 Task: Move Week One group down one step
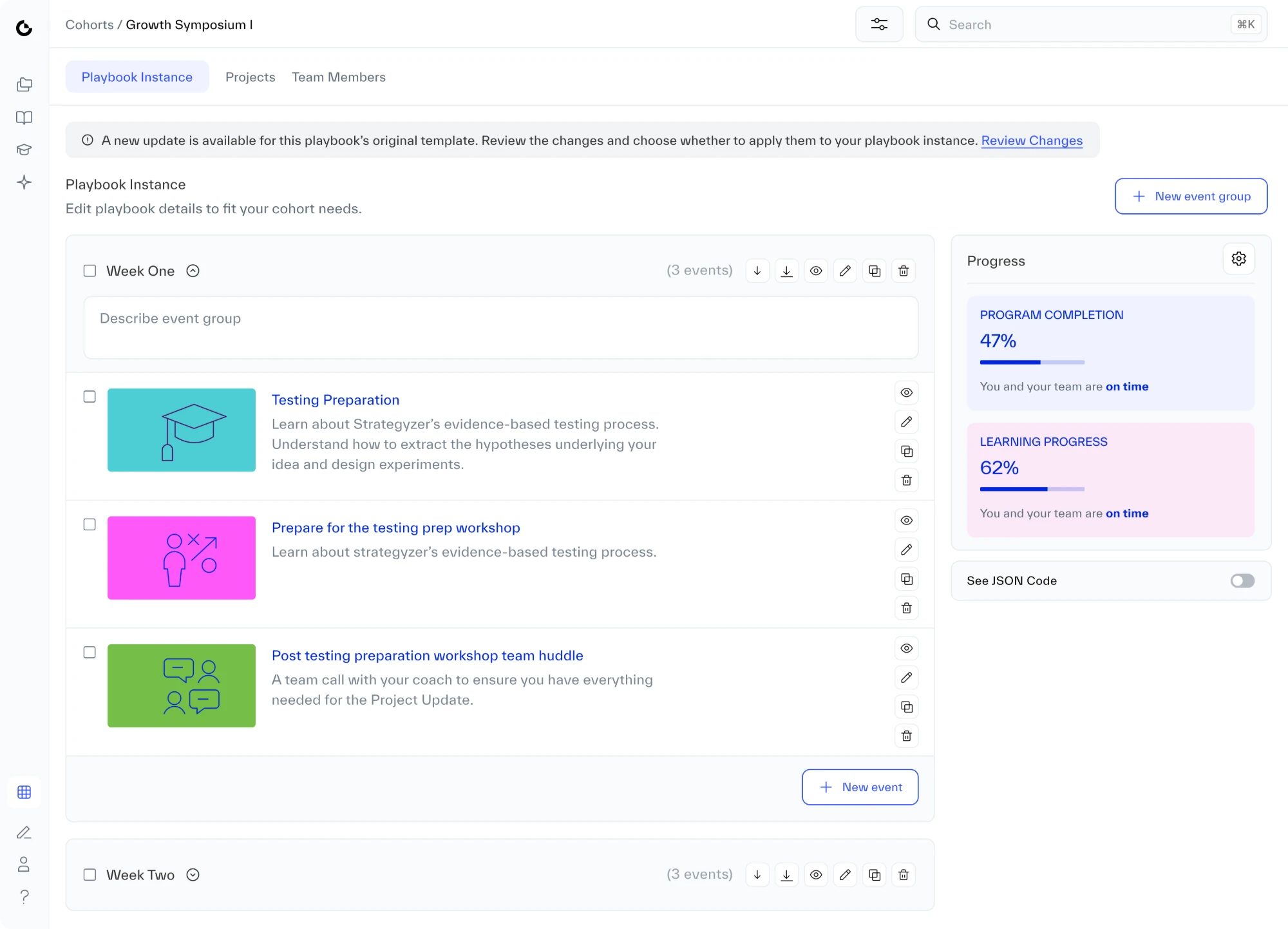point(757,271)
